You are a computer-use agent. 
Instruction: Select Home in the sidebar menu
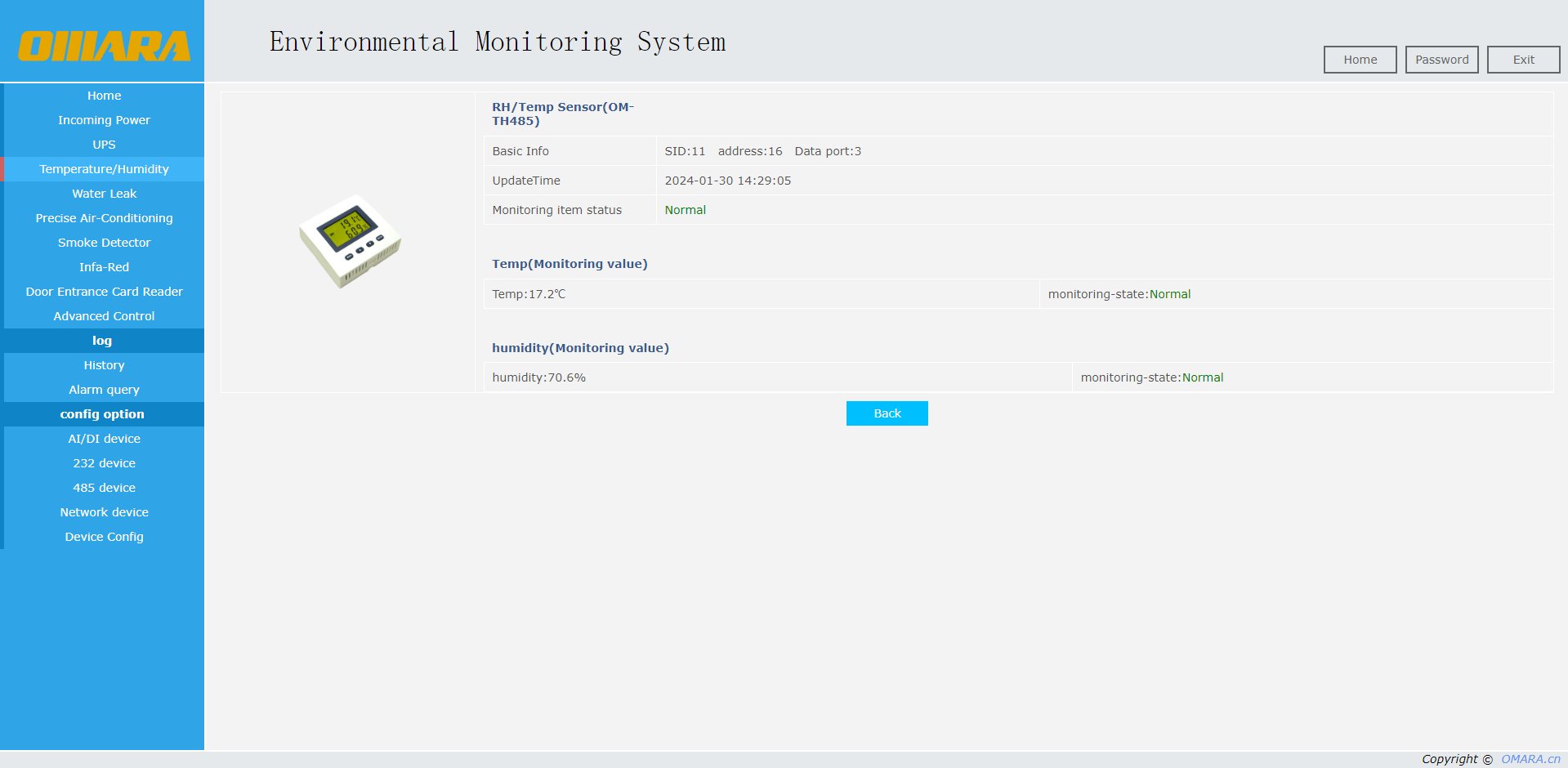(104, 96)
